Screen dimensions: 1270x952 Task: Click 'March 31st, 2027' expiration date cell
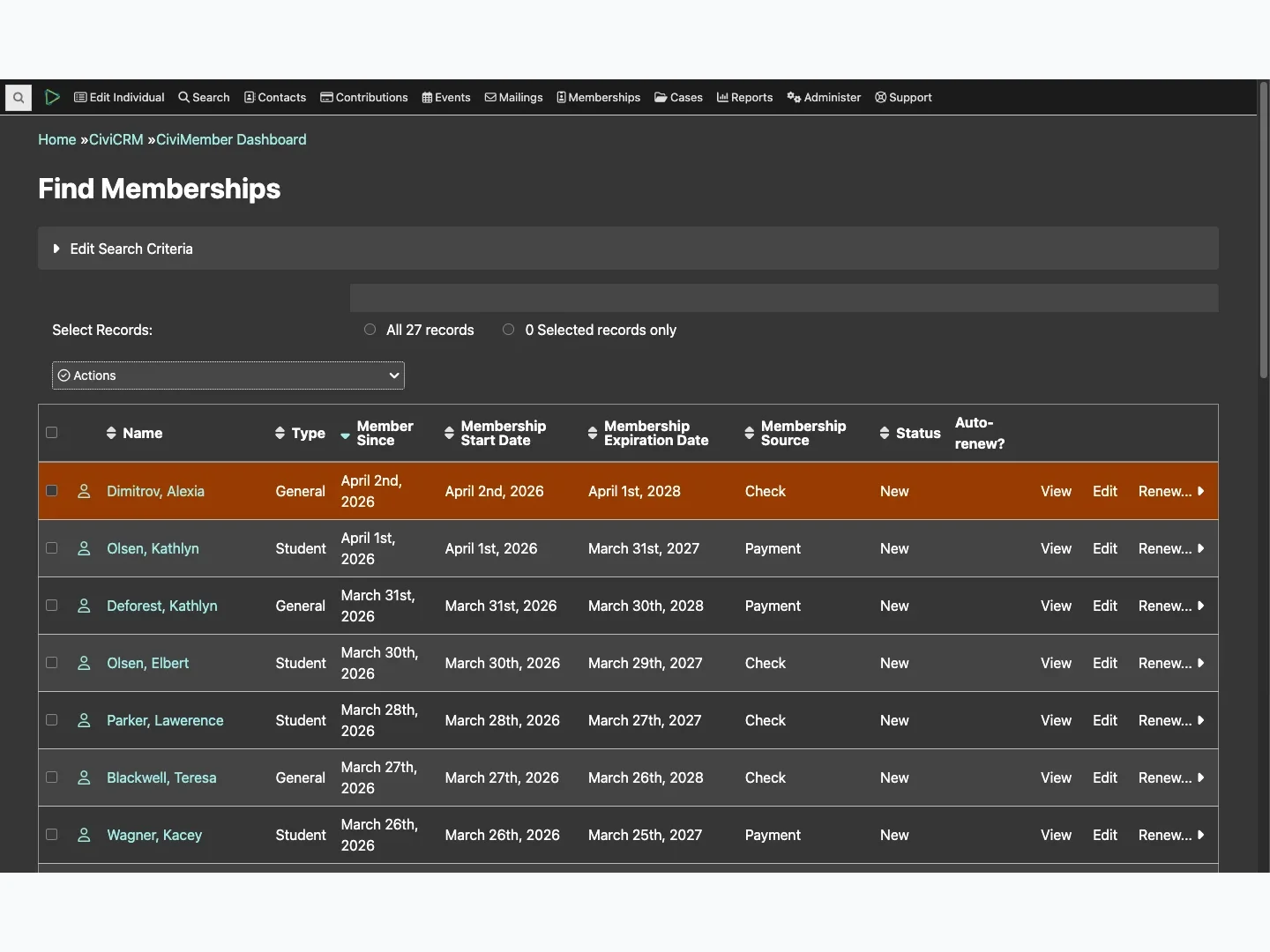coord(644,548)
